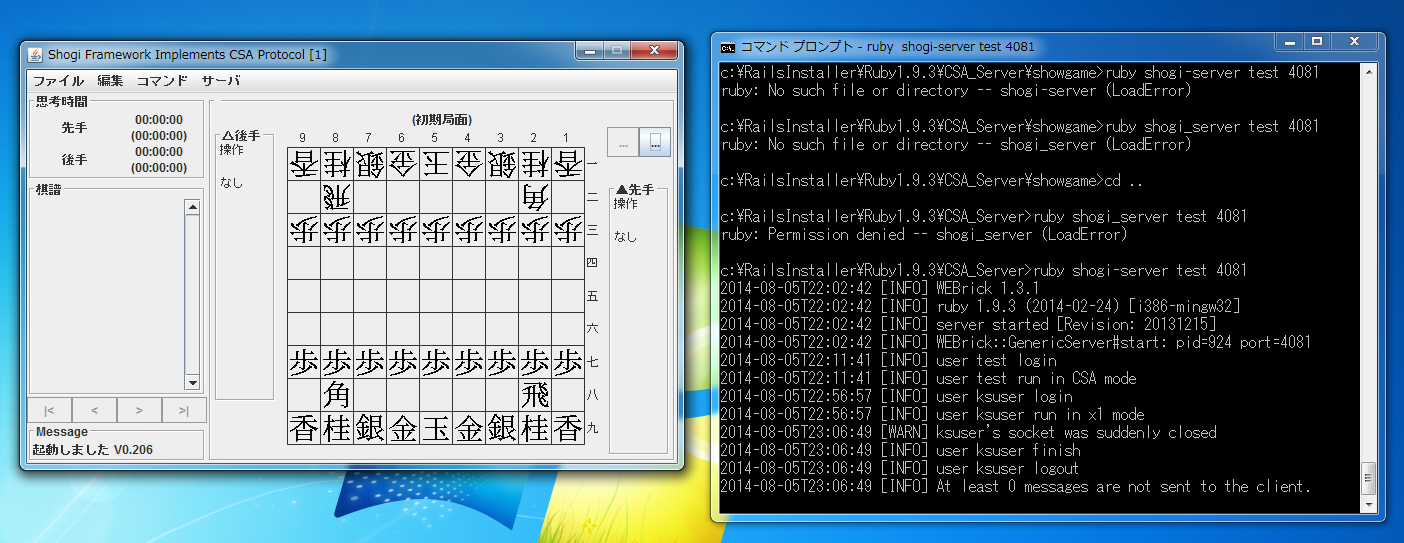The height and width of the screenshot is (543, 1404).
Task: Select inverted gold at file 6 rank 一
Action: [403, 163]
